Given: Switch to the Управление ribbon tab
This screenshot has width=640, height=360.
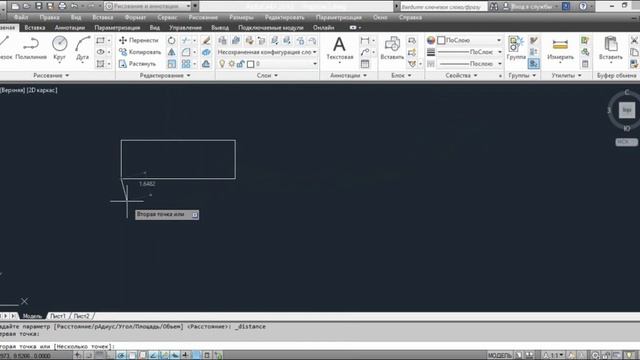Looking at the screenshot, I should click(x=185, y=27).
